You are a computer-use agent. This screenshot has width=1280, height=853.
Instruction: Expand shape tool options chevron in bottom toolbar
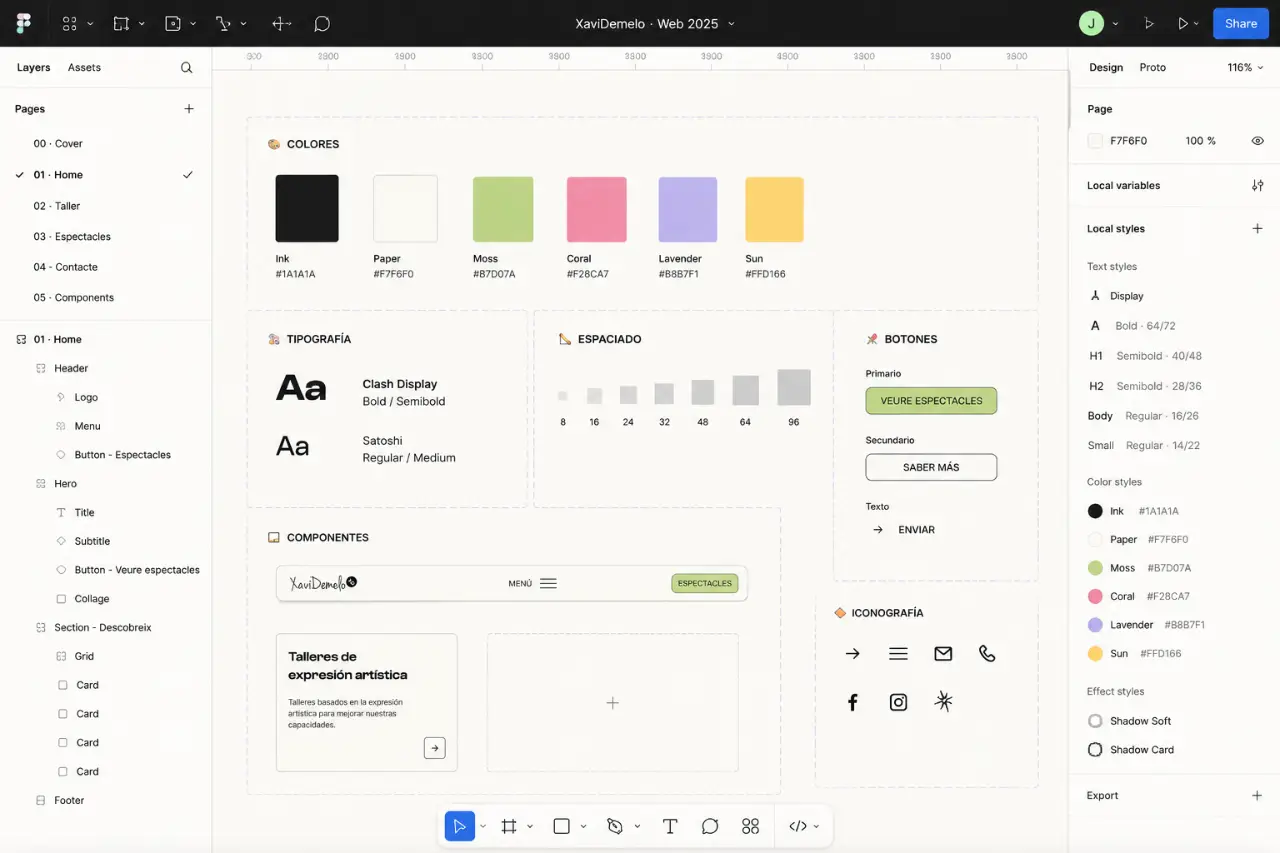click(x=583, y=826)
